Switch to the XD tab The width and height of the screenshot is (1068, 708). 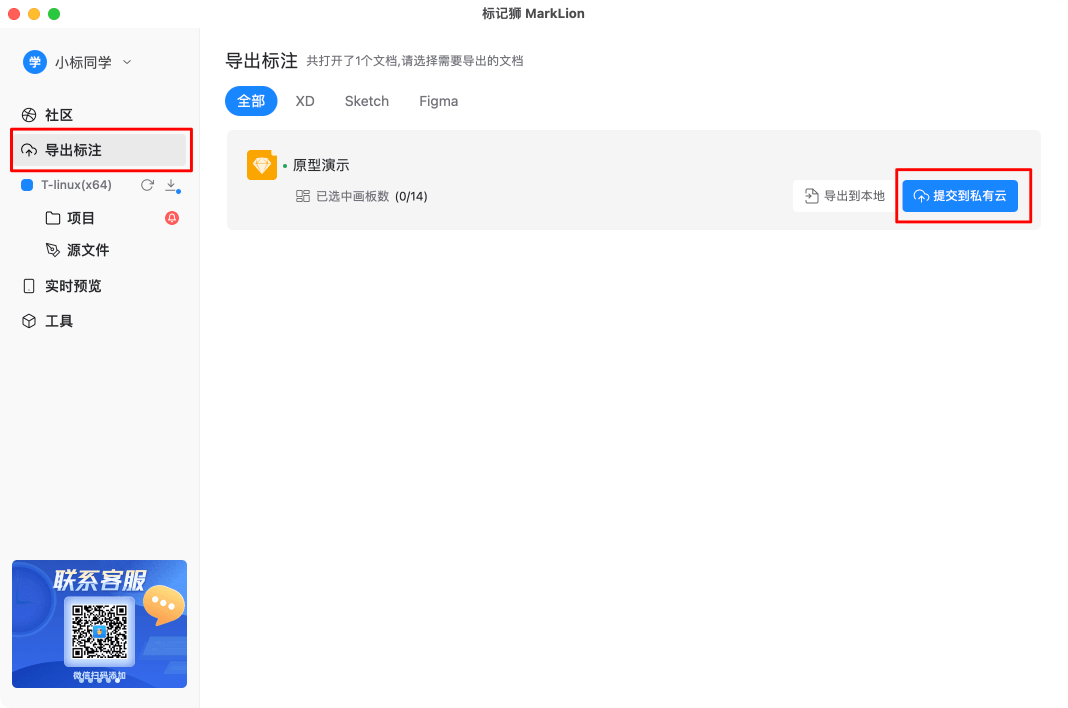click(305, 101)
